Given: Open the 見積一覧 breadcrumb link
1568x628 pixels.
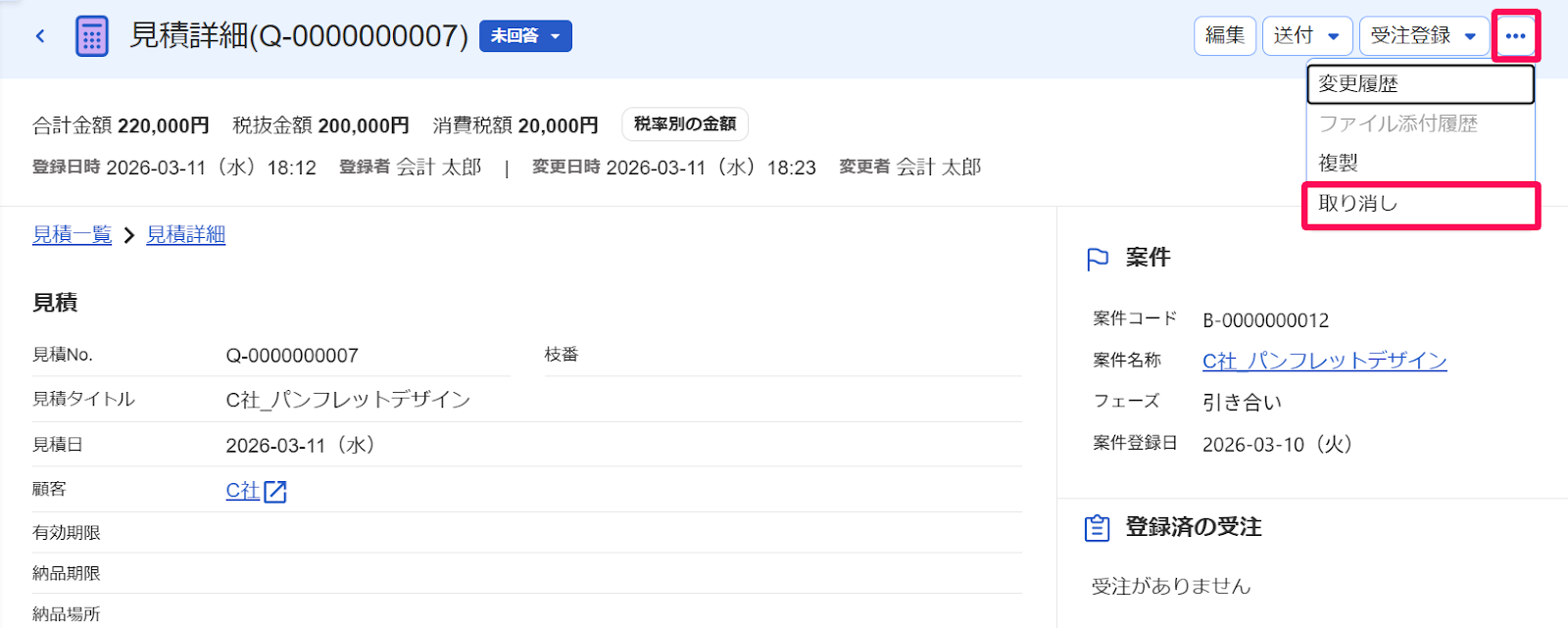Looking at the screenshot, I should pyautogui.click(x=72, y=235).
